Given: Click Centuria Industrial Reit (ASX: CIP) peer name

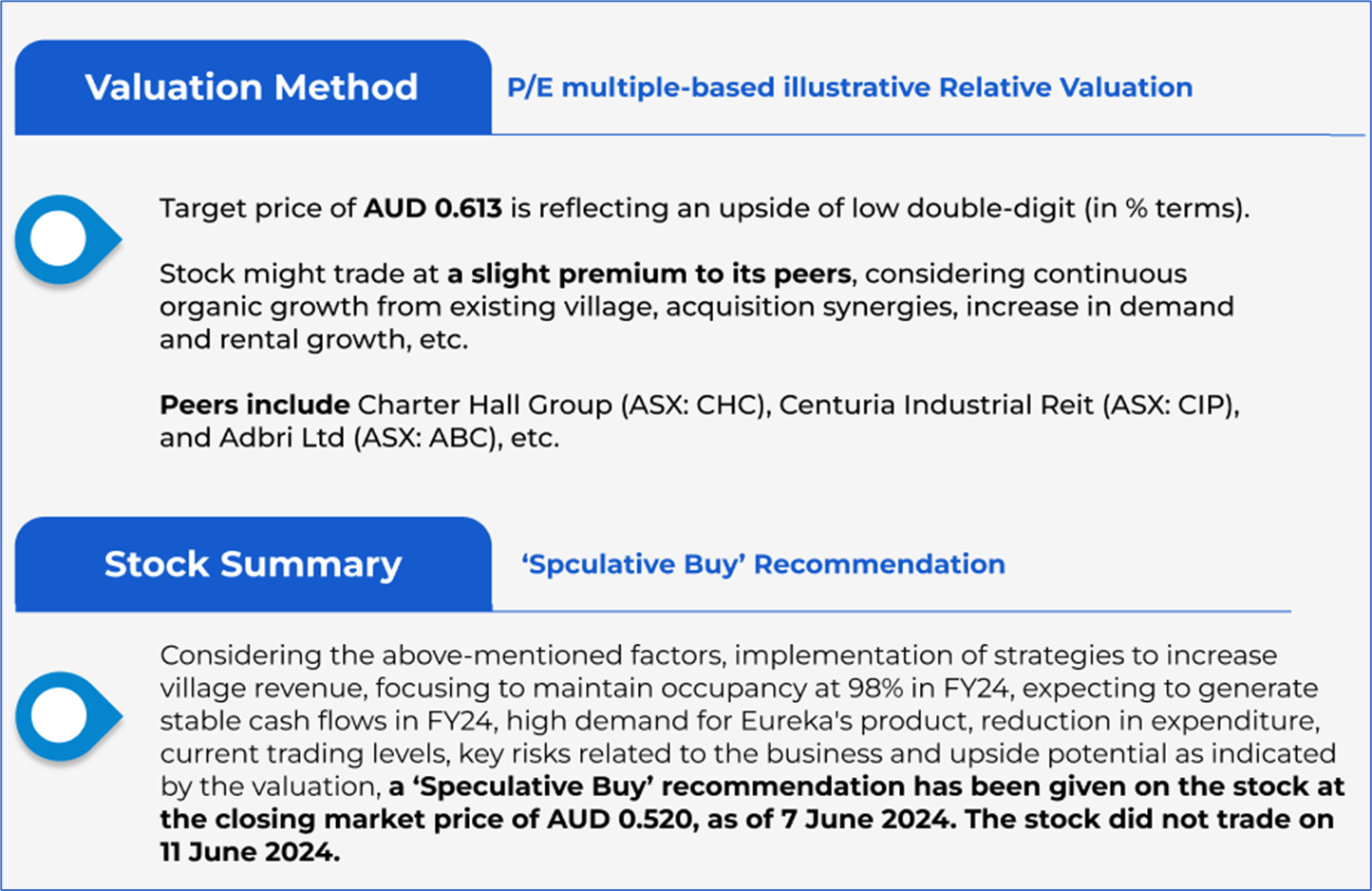Looking at the screenshot, I should tap(1008, 405).
